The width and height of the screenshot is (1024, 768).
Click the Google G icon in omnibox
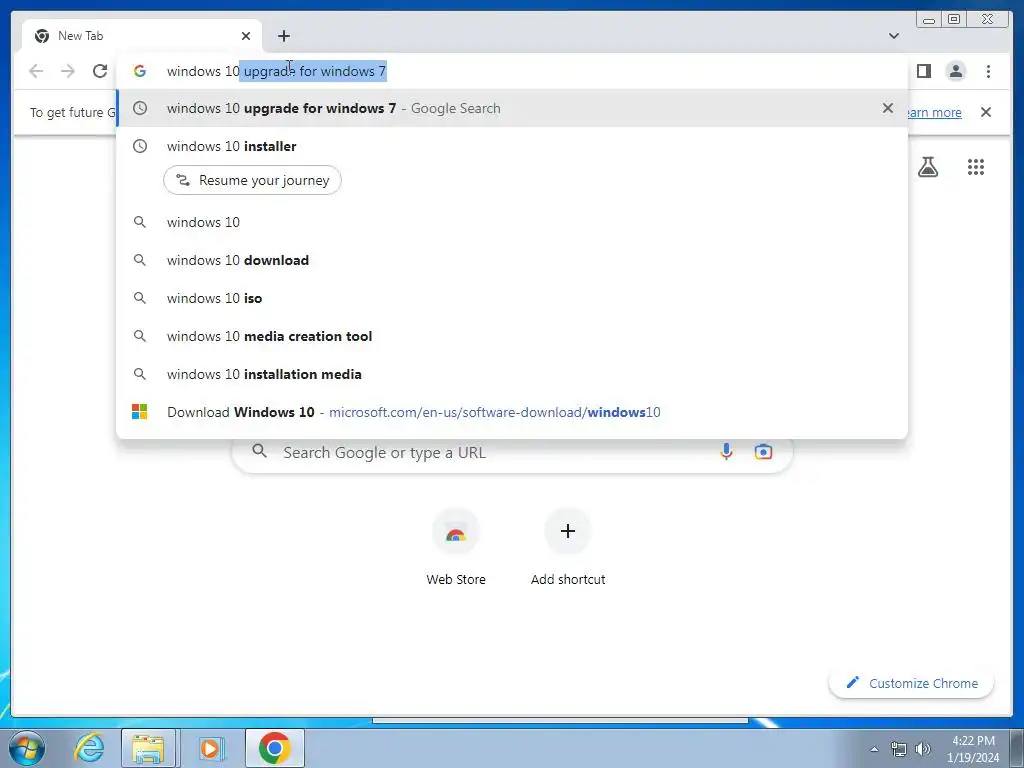(140, 71)
